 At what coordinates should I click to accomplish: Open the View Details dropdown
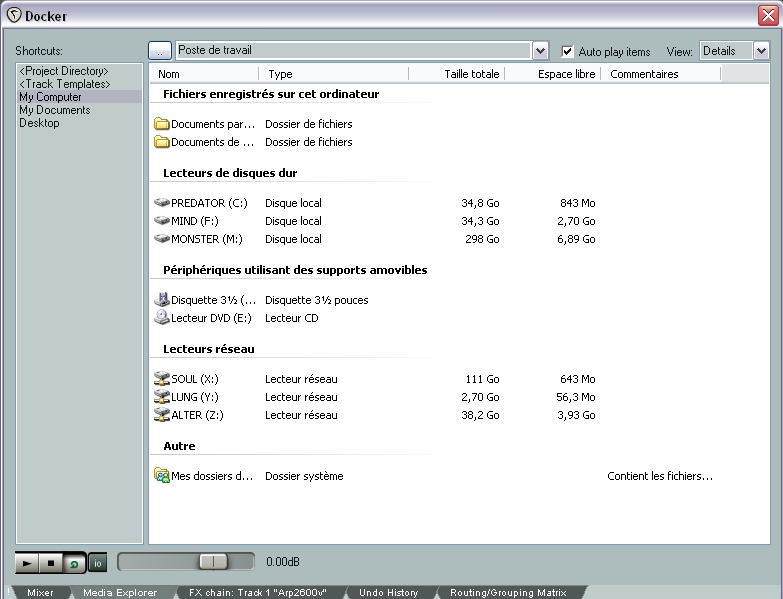point(761,51)
